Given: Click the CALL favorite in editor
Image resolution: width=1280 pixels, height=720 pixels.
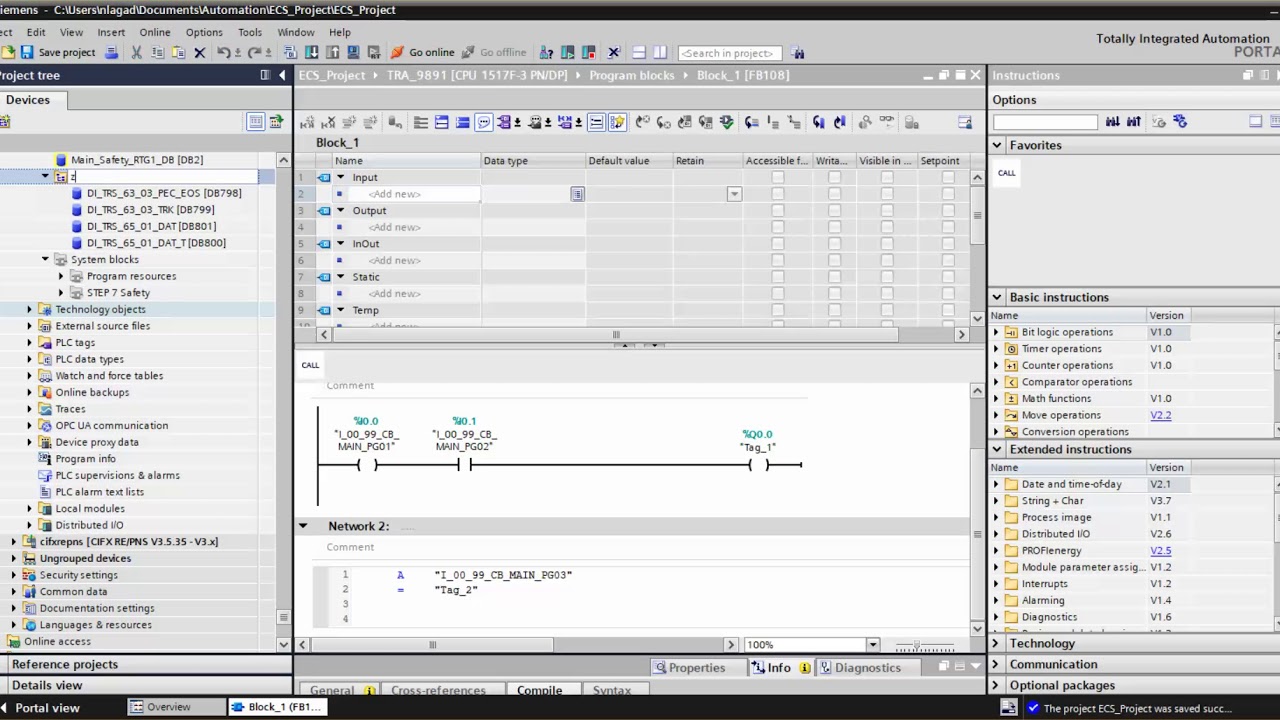Looking at the screenshot, I should pos(310,365).
